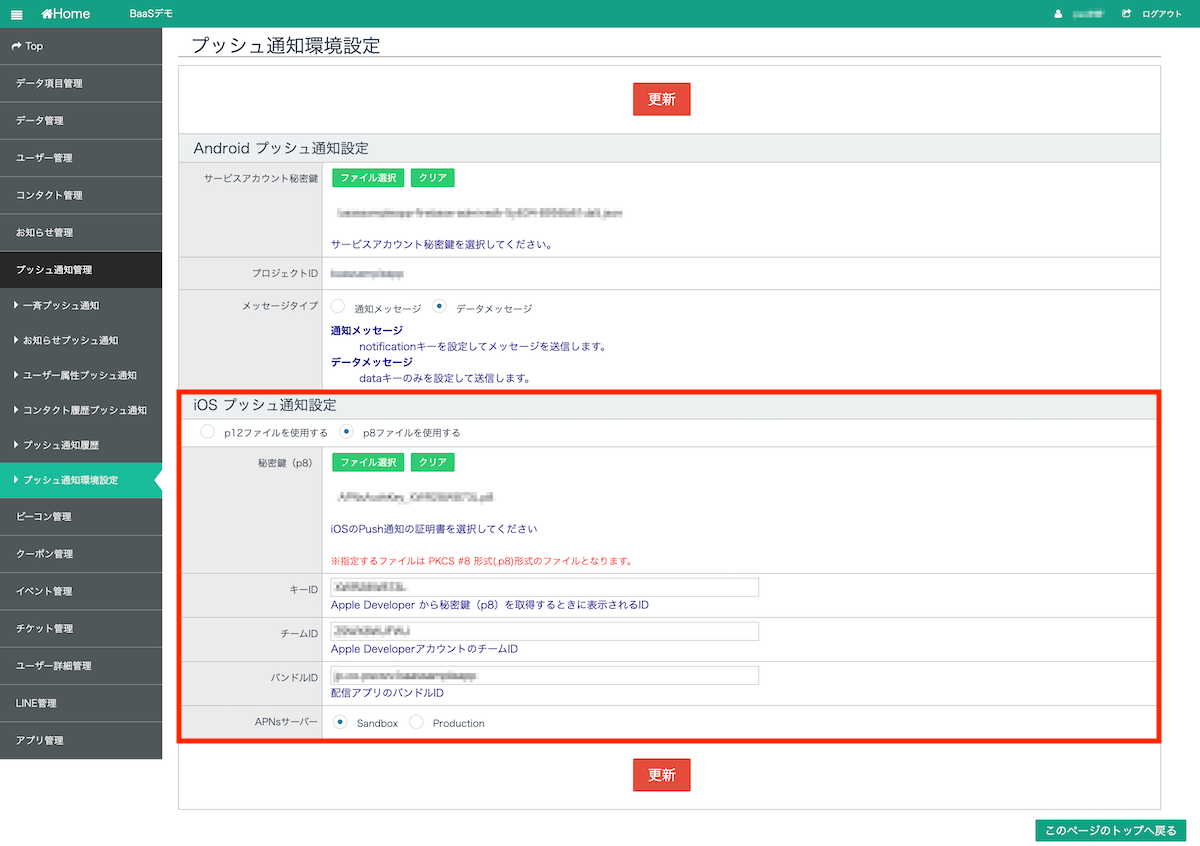Click the 配信アプリのバンドルID hint text

click(387, 693)
